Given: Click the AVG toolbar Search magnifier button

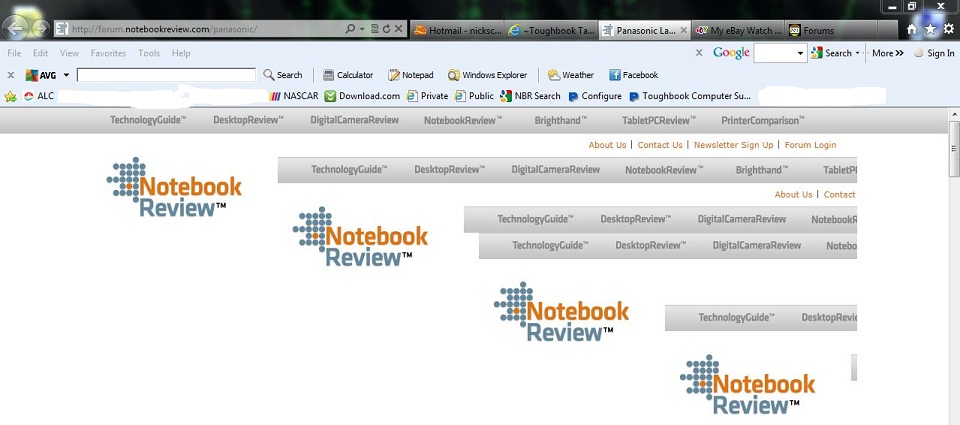Looking at the screenshot, I should coord(283,75).
